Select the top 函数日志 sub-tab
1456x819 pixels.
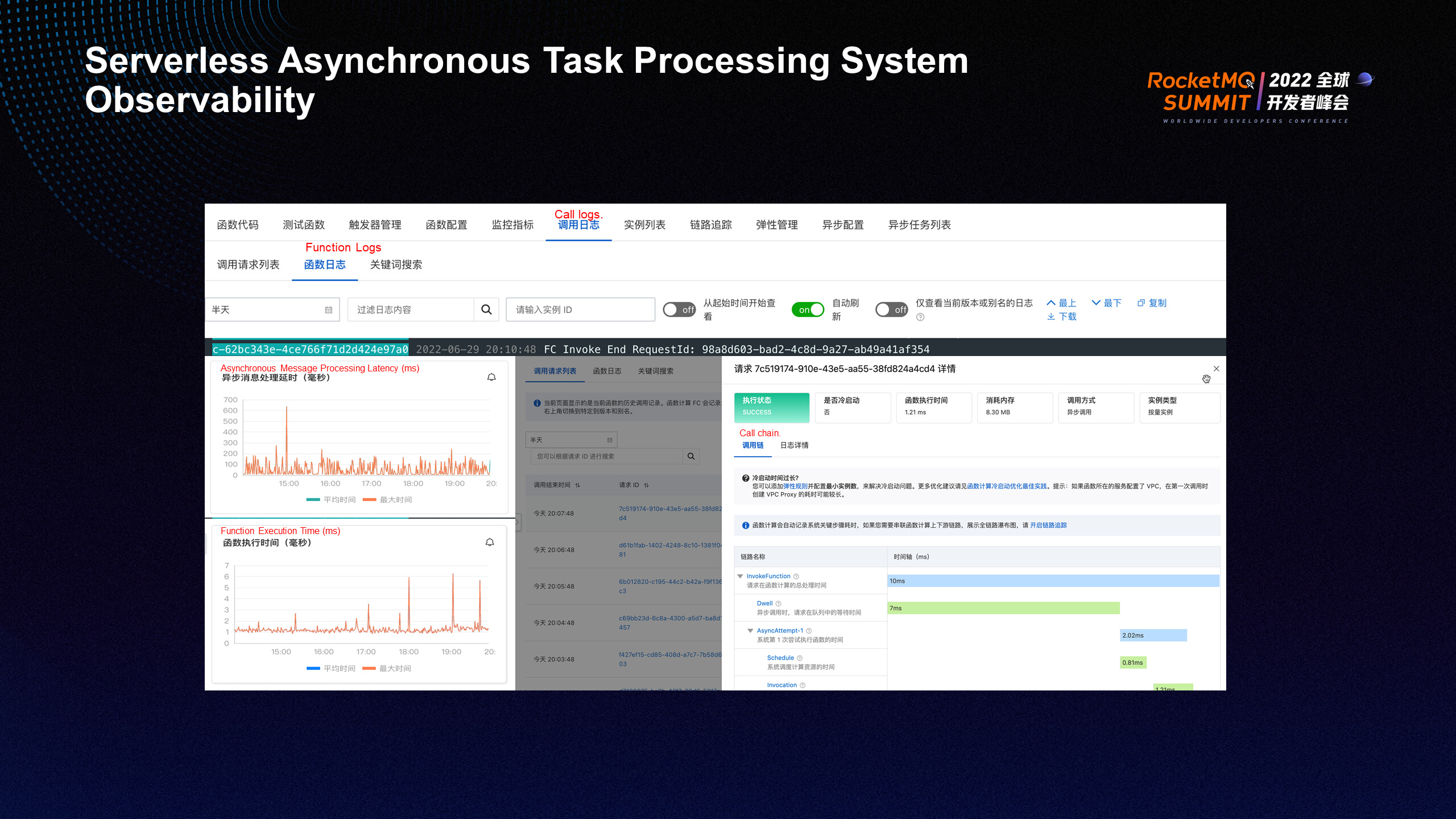tap(325, 264)
